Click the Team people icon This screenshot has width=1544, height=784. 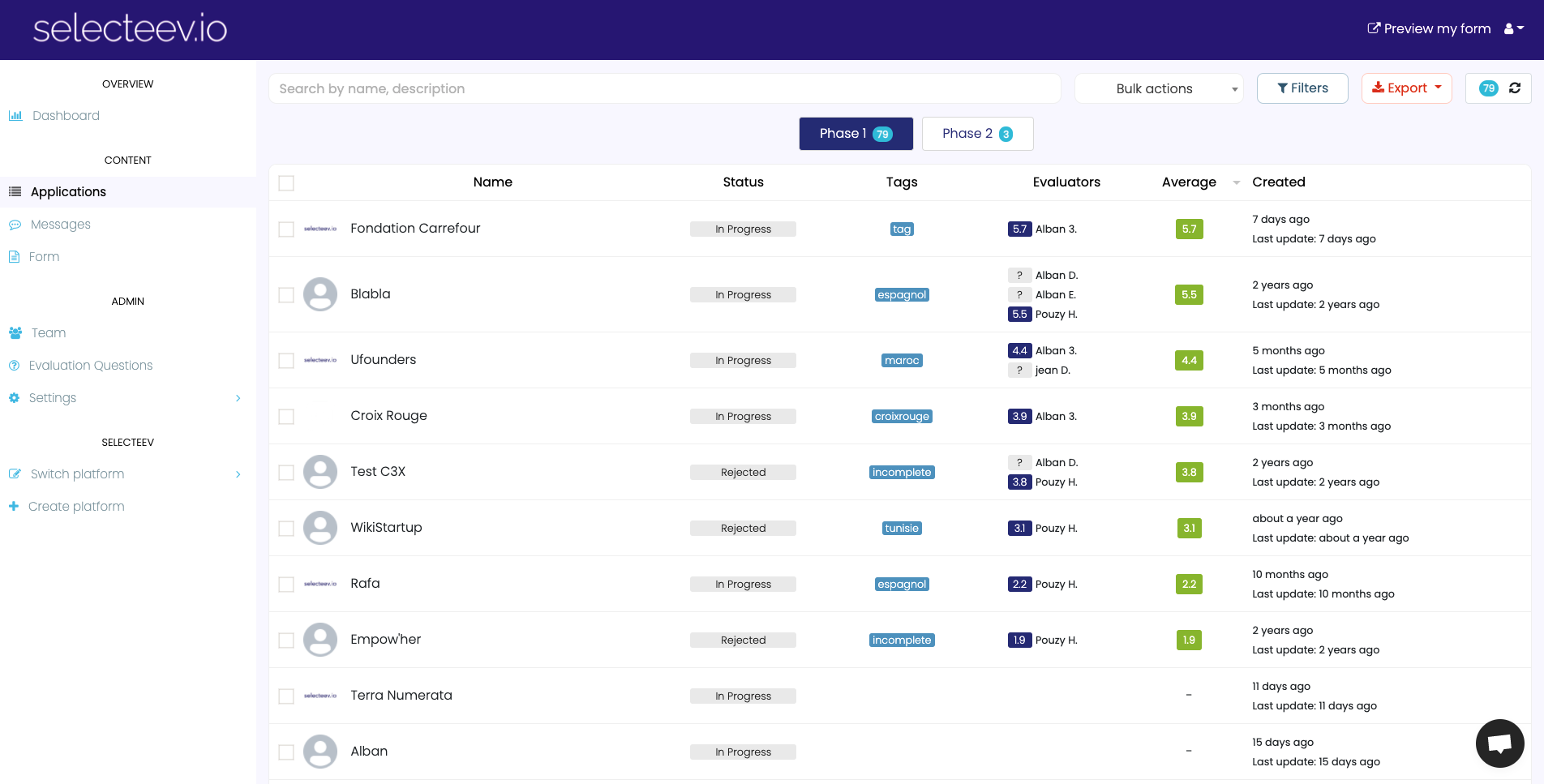coord(15,333)
